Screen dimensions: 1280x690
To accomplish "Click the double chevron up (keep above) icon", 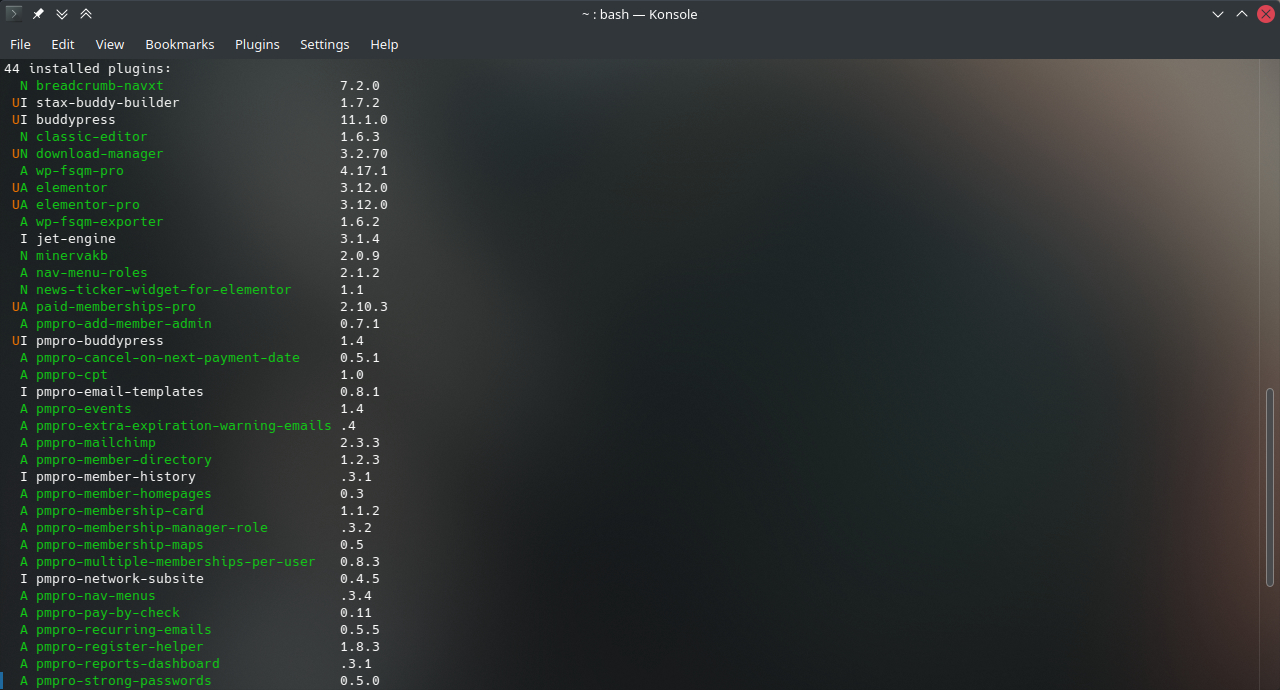I will [x=86, y=14].
